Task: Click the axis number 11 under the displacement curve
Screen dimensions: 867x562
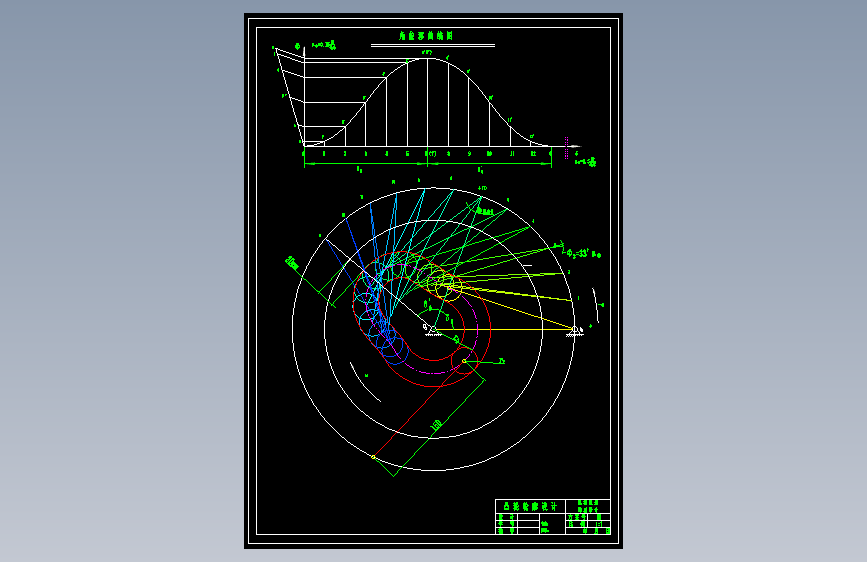Action: point(512,154)
